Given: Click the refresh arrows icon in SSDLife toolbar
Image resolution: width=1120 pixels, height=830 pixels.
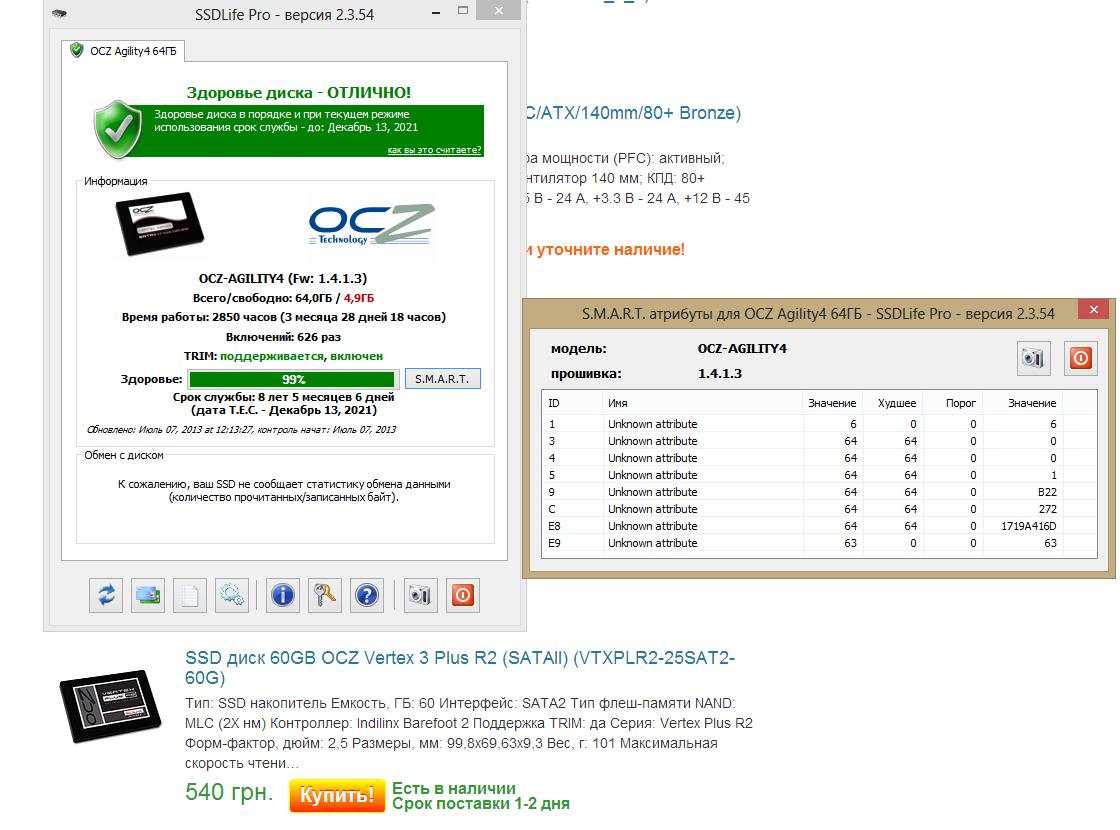Looking at the screenshot, I should pyautogui.click(x=106, y=595).
